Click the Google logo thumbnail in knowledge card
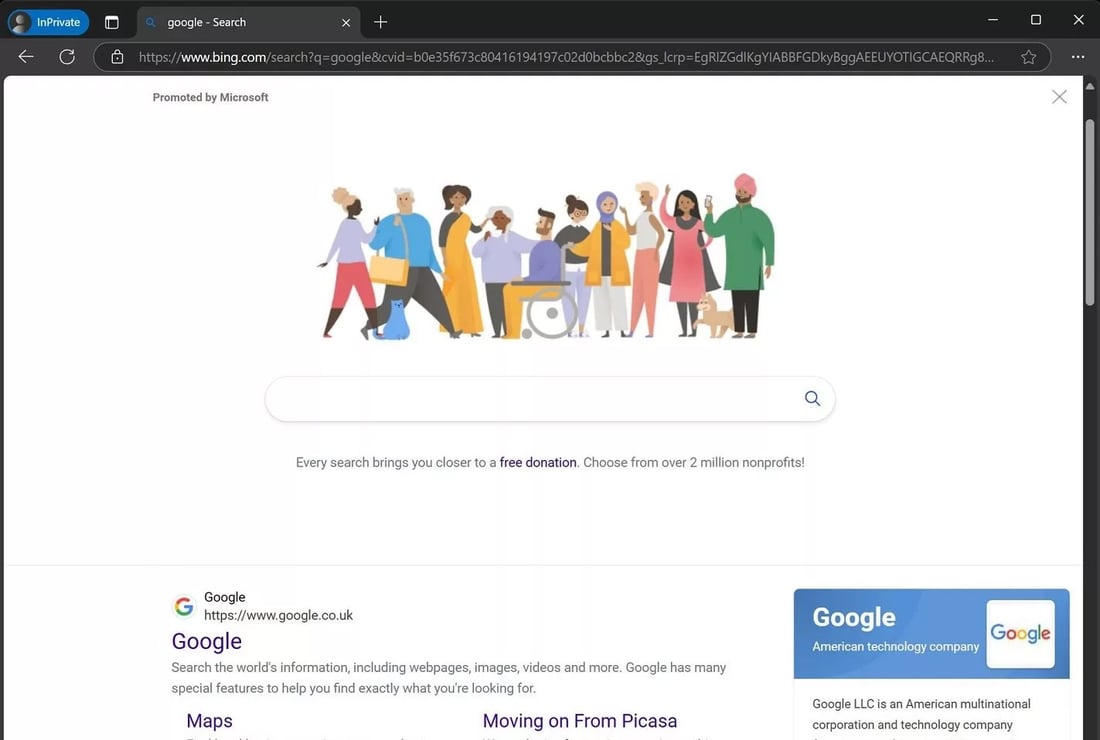Image resolution: width=1100 pixels, height=740 pixels. [x=1020, y=633]
